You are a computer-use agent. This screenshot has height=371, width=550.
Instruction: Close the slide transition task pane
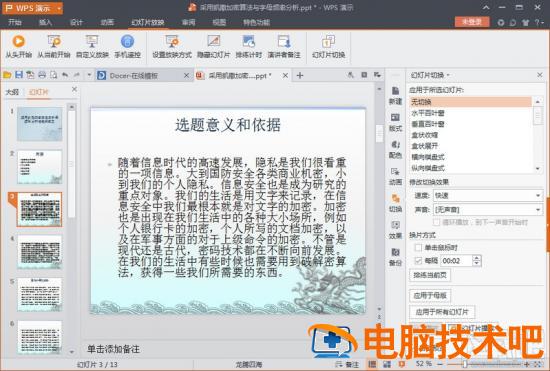pyautogui.click(x=540, y=75)
